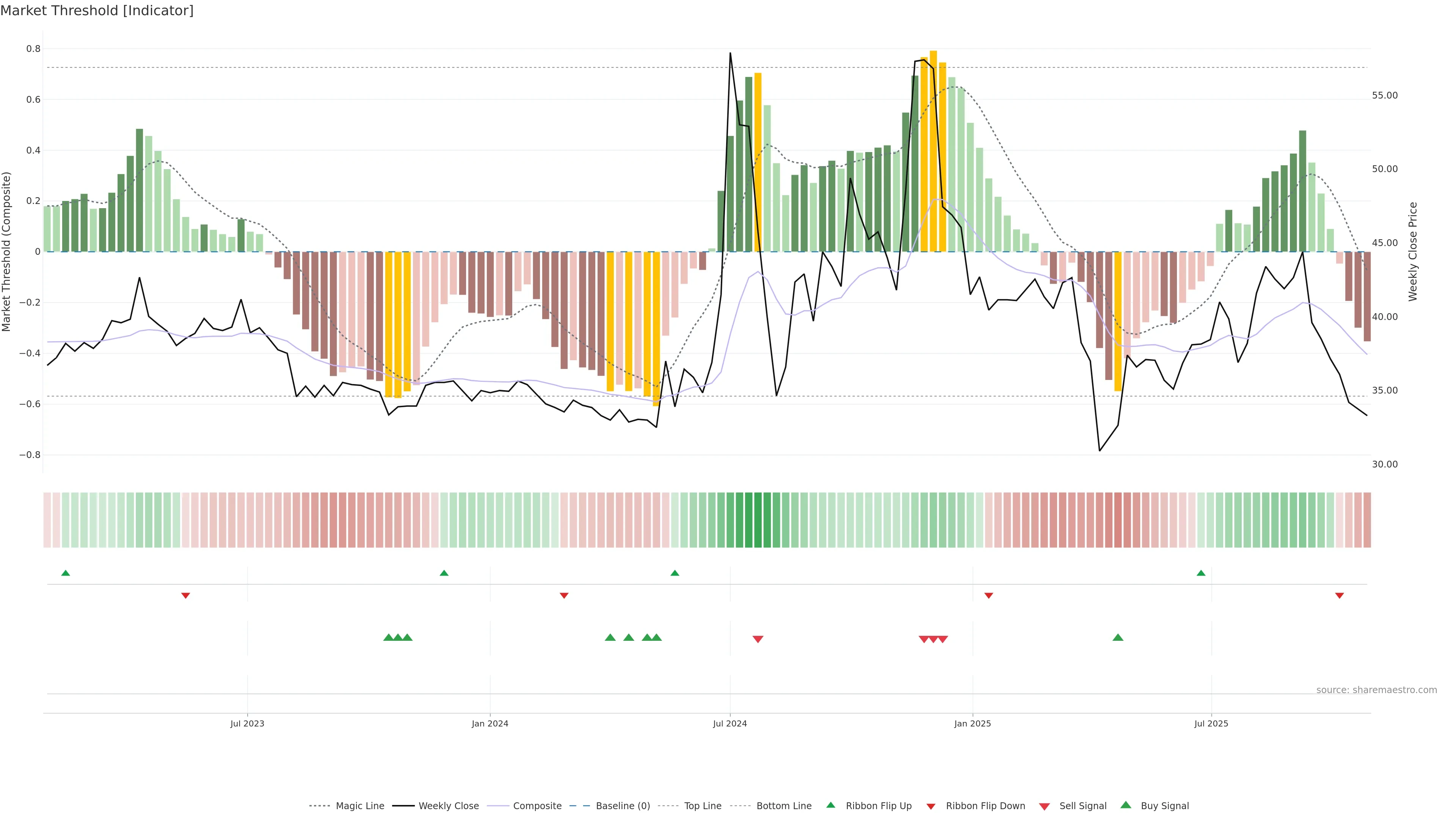Click the Buy Signal legend marker
The width and height of the screenshot is (1456, 819).
(1126, 805)
